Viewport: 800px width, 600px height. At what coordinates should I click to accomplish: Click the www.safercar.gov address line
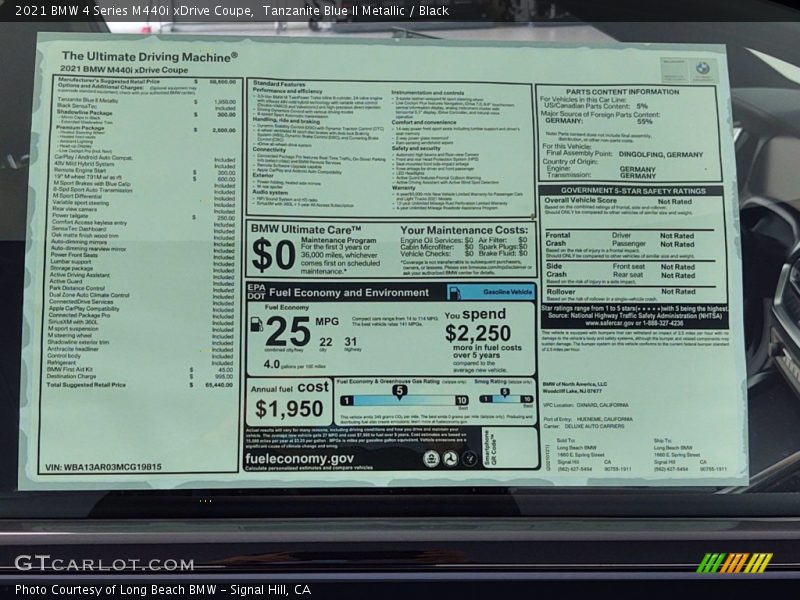(x=634, y=323)
